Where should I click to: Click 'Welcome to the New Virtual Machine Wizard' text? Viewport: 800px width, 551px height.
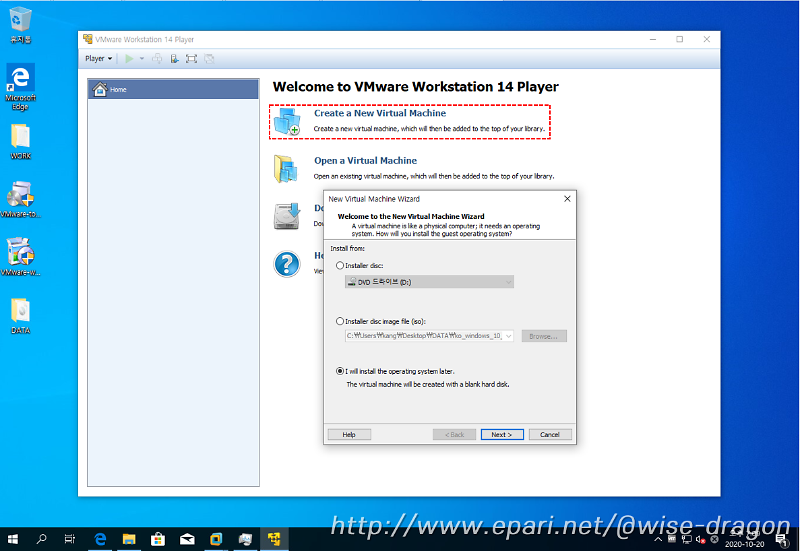[x=411, y=216]
